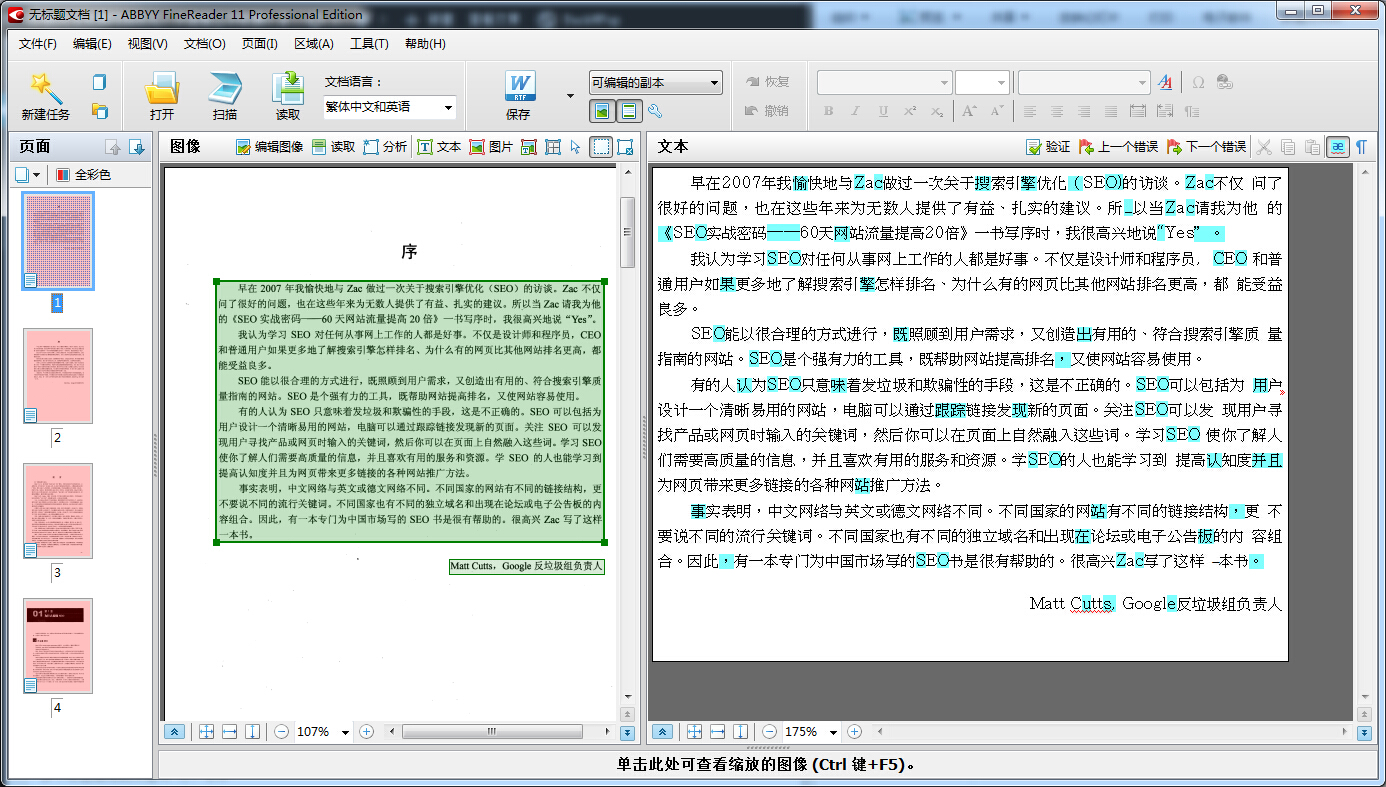Screen dimensions: 1386x787
Task: Click the main toolbar Read (读取) icon
Action: [x=288, y=88]
